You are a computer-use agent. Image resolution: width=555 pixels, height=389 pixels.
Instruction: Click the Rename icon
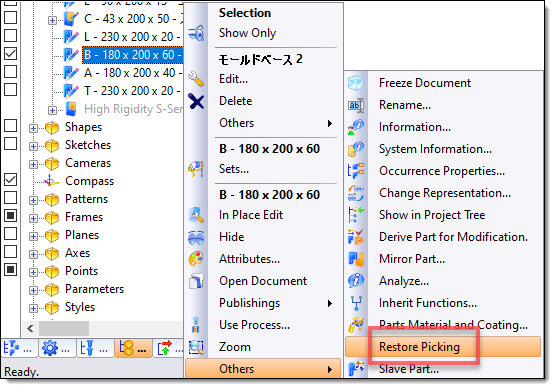click(x=356, y=105)
